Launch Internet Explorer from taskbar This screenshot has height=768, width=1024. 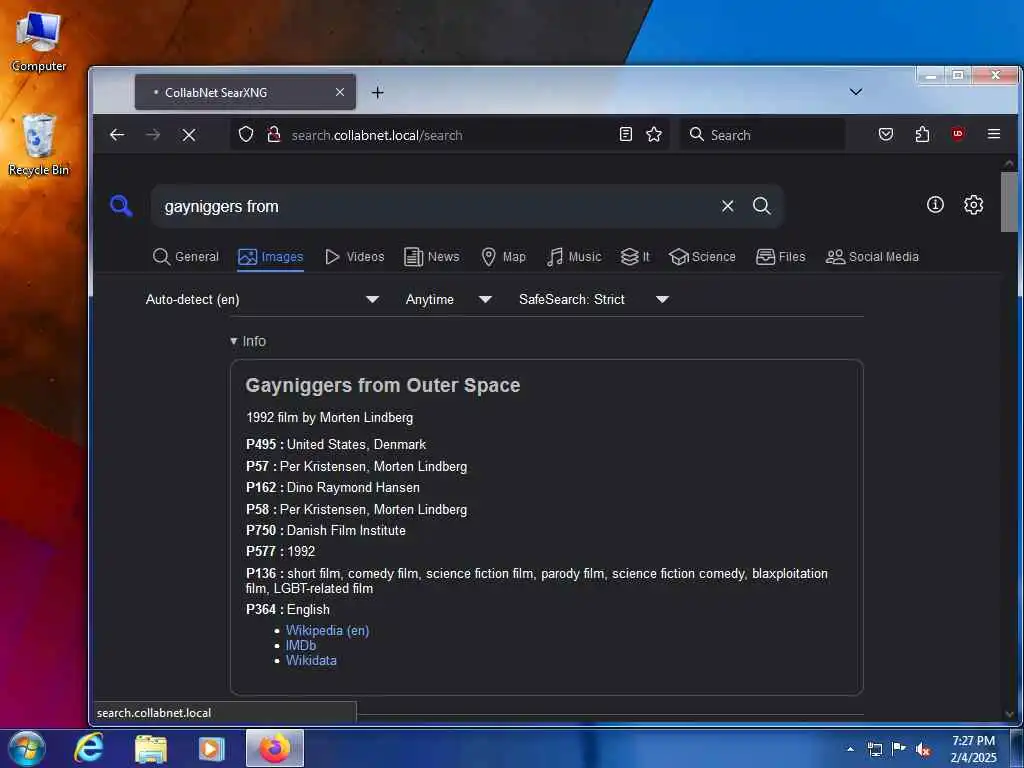89,748
